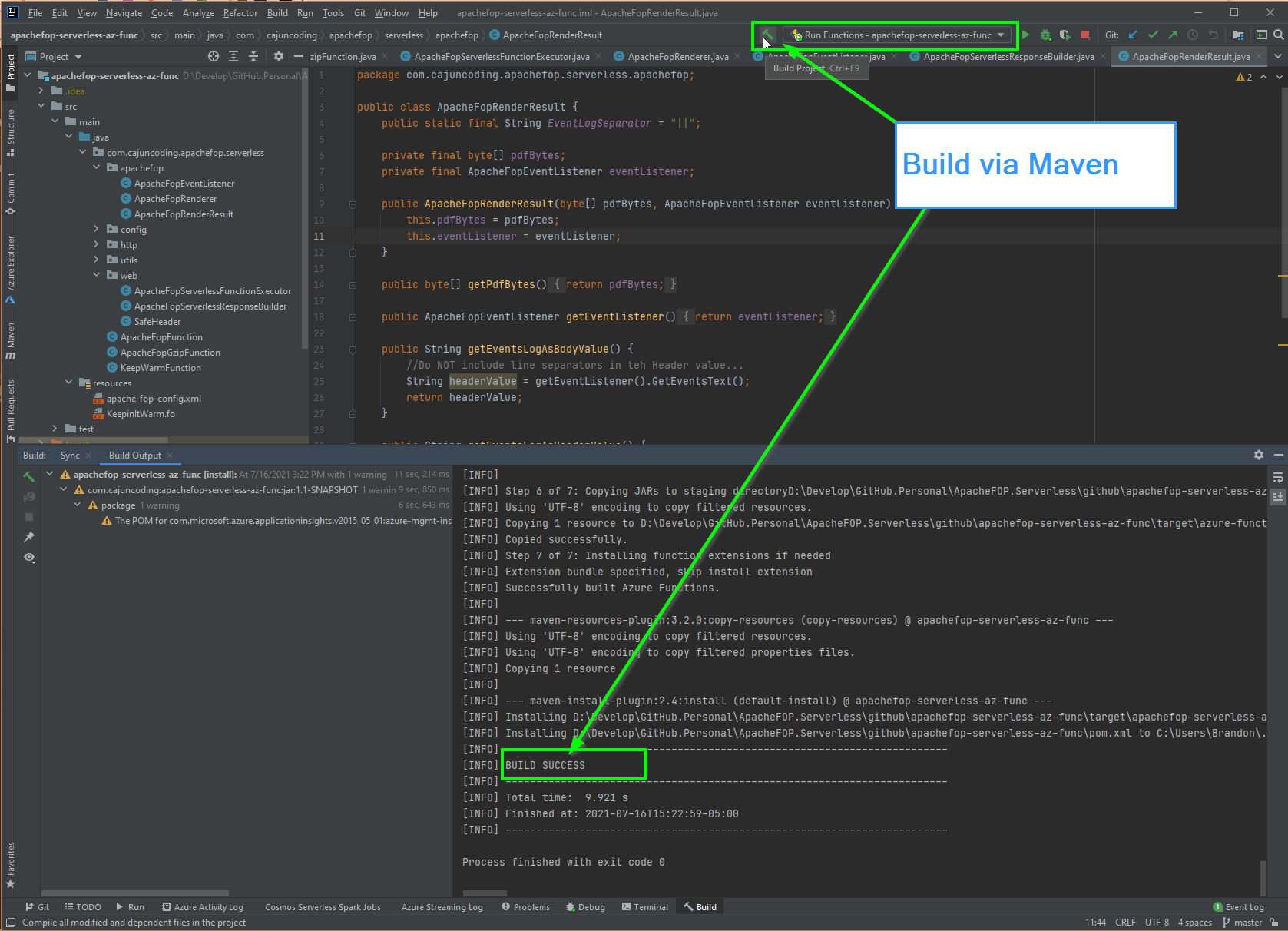Expand the http package

coord(96,244)
